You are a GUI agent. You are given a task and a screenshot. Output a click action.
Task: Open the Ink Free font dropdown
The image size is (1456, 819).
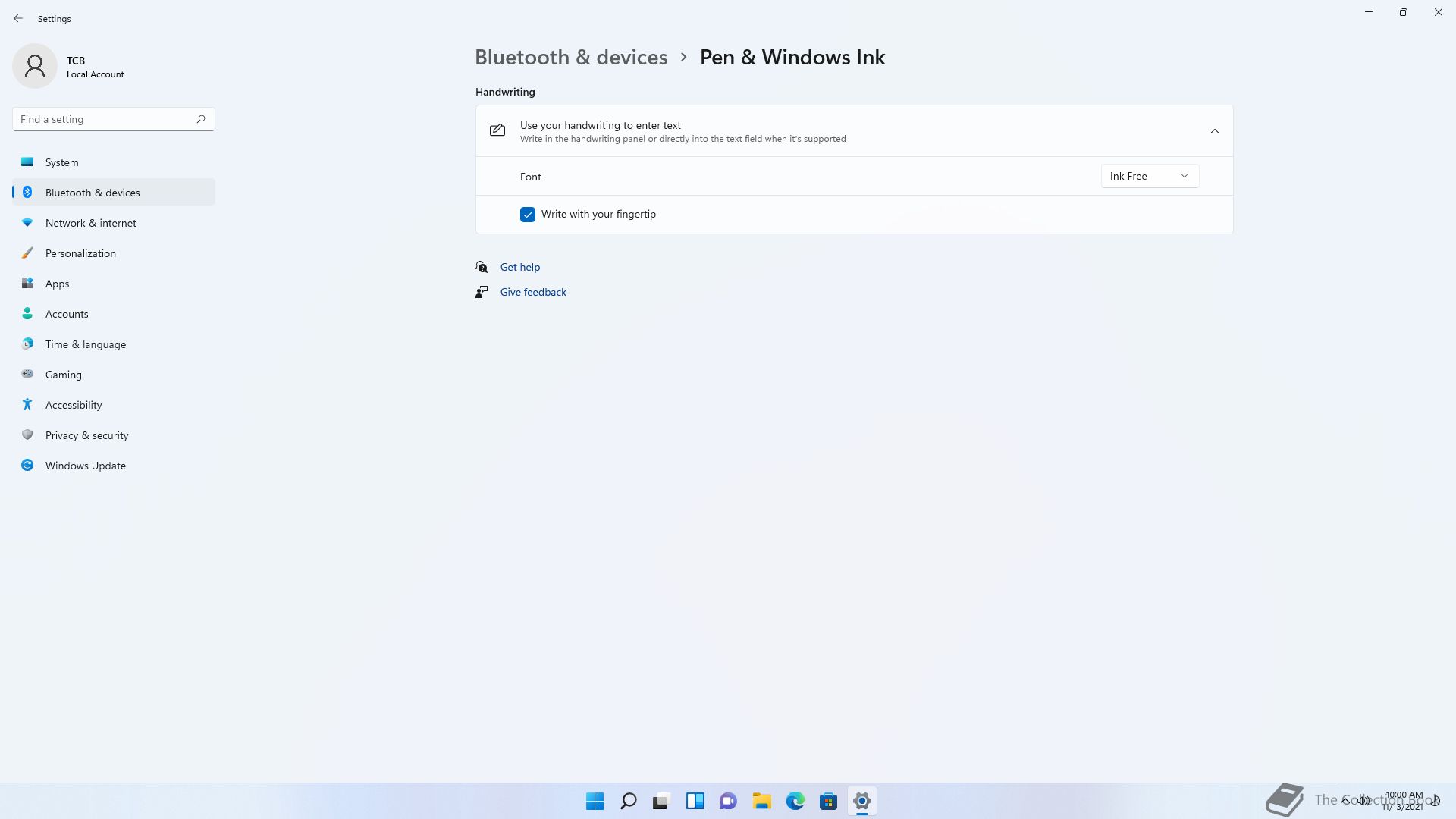(x=1150, y=176)
